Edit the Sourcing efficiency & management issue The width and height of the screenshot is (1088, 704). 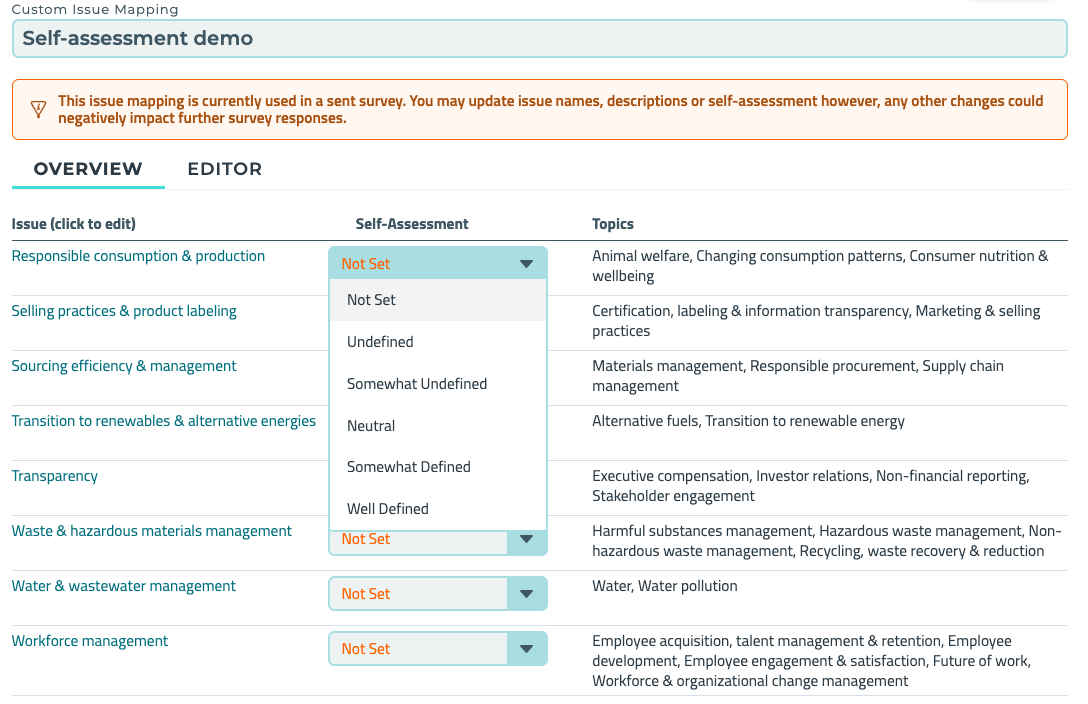click(124, 366)
